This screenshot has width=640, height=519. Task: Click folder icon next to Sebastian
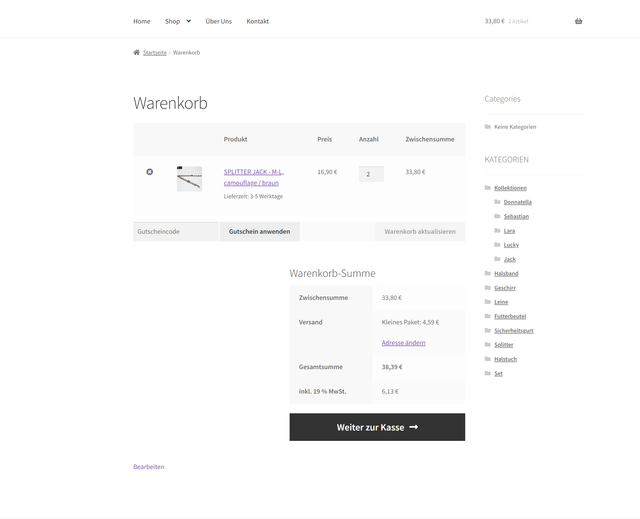click(x=497, y=216)
